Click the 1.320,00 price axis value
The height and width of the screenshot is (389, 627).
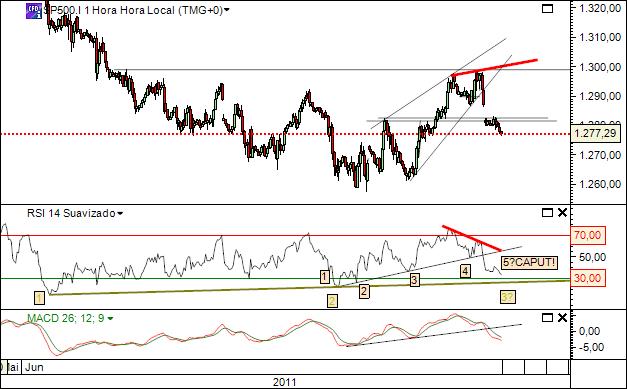[599, 8]
